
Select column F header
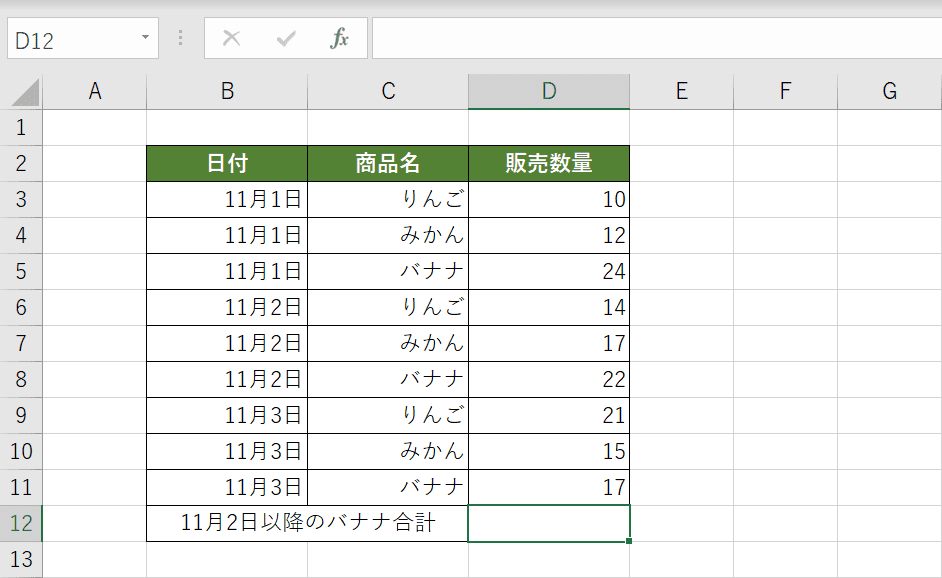pos(785,91)
